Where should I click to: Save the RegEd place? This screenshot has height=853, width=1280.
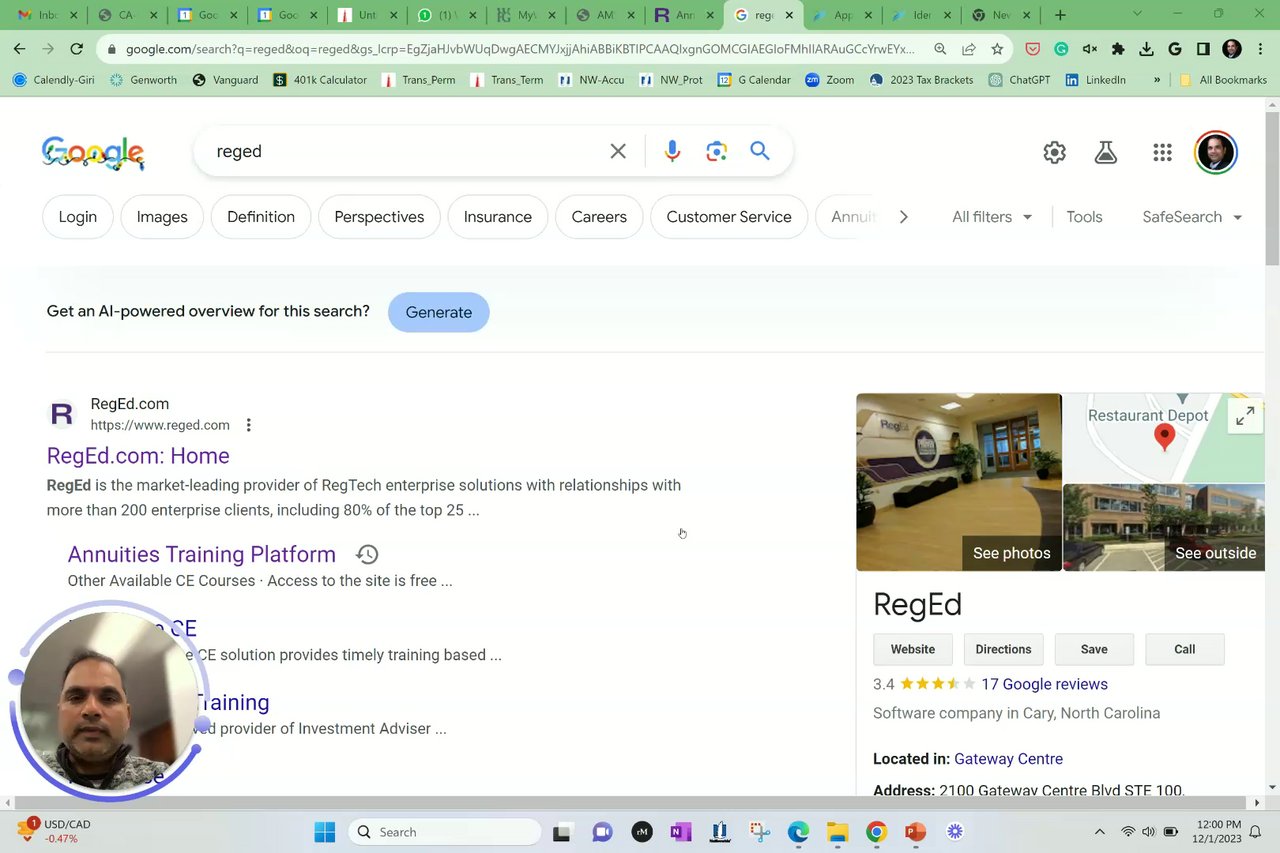1094,649
